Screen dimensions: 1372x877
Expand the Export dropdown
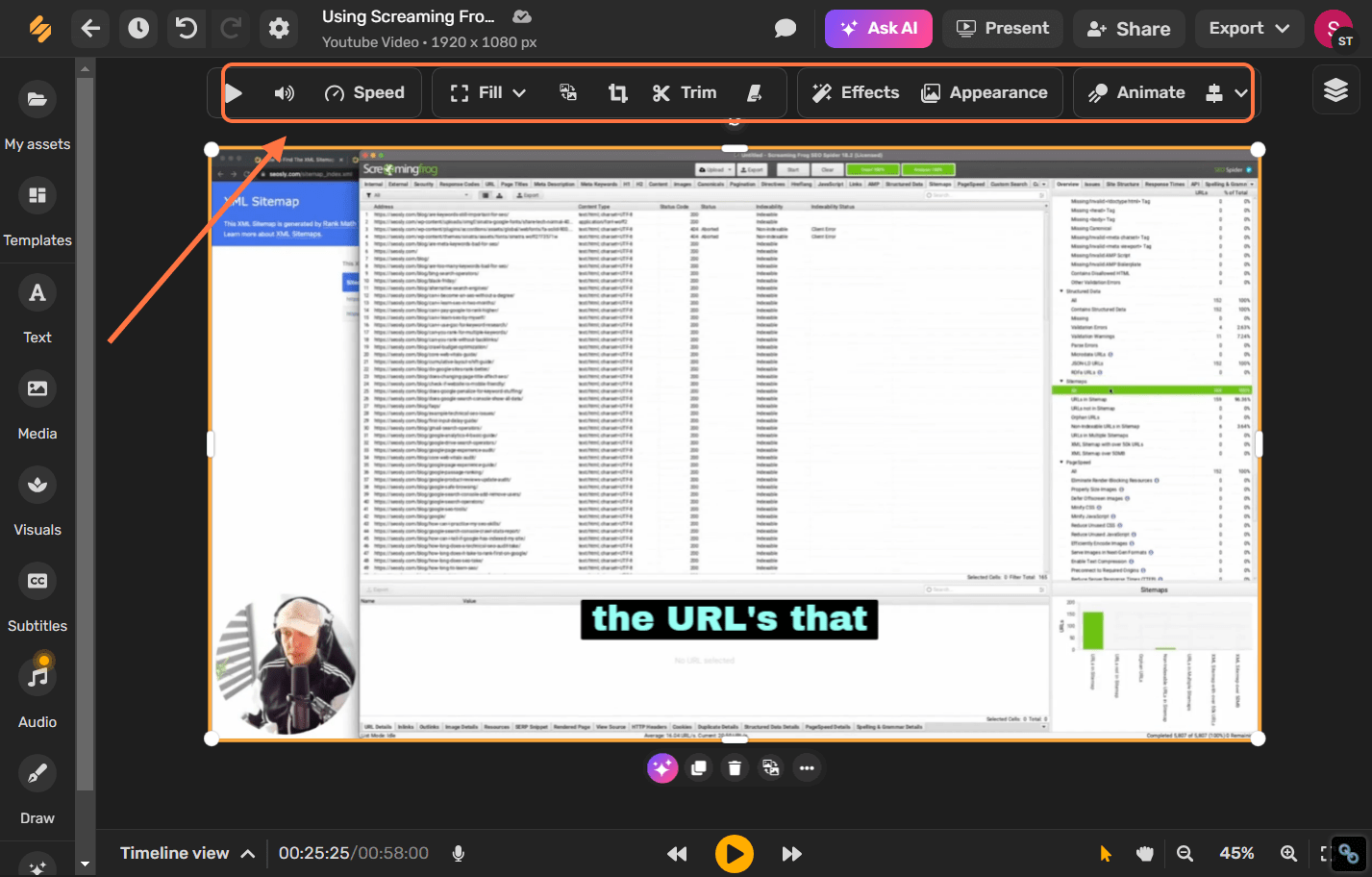(x=1249, y=29)
